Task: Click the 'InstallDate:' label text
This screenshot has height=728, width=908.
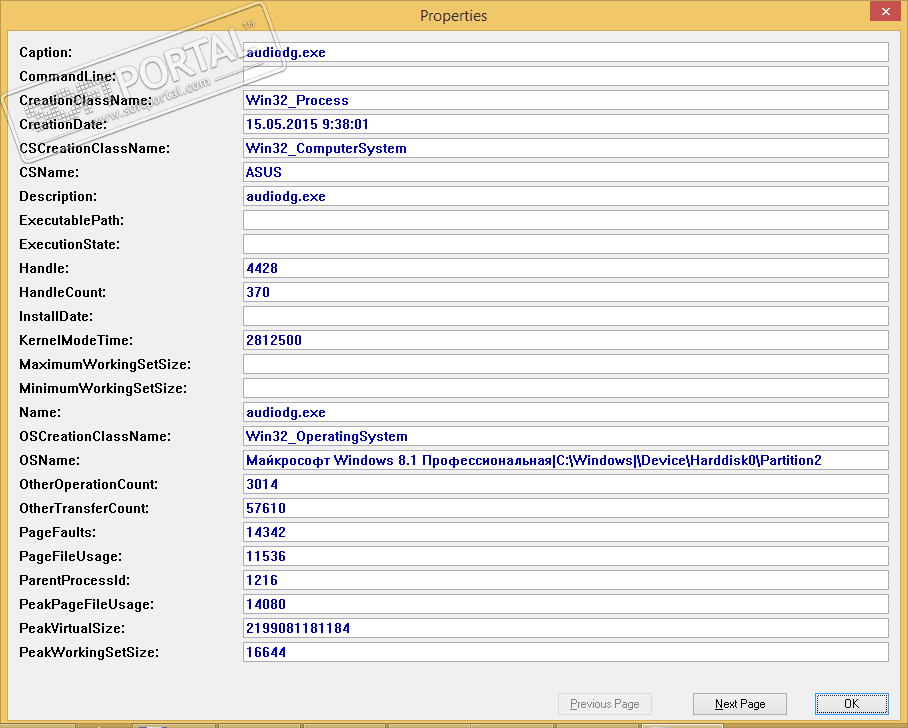Action: click(x=56, y=316)
